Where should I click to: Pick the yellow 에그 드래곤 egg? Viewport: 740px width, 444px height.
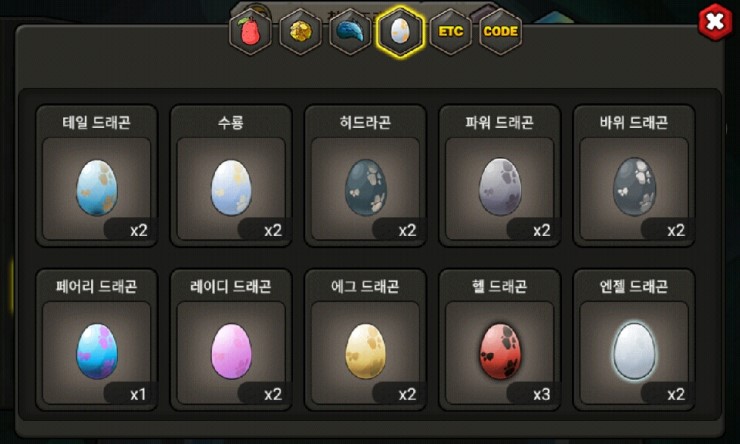(365, 351)
